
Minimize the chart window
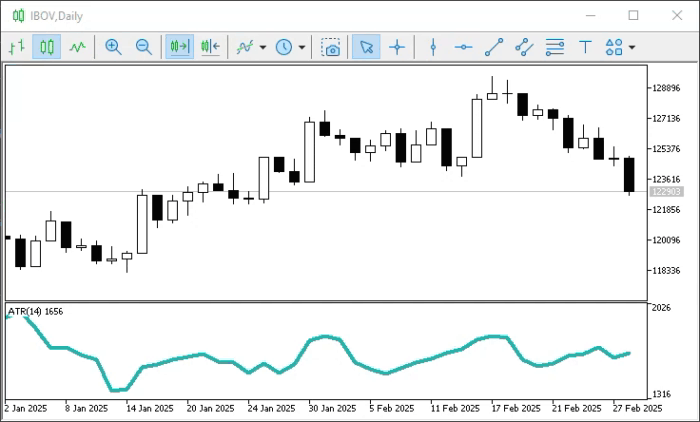(591, 16)
